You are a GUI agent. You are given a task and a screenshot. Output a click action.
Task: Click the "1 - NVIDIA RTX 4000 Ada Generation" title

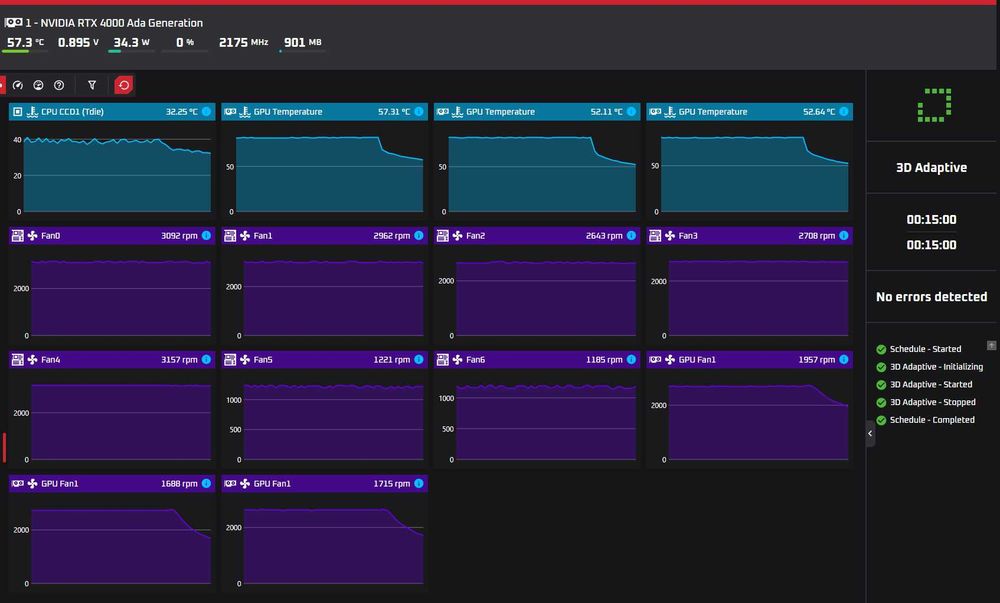click(114, 23)
